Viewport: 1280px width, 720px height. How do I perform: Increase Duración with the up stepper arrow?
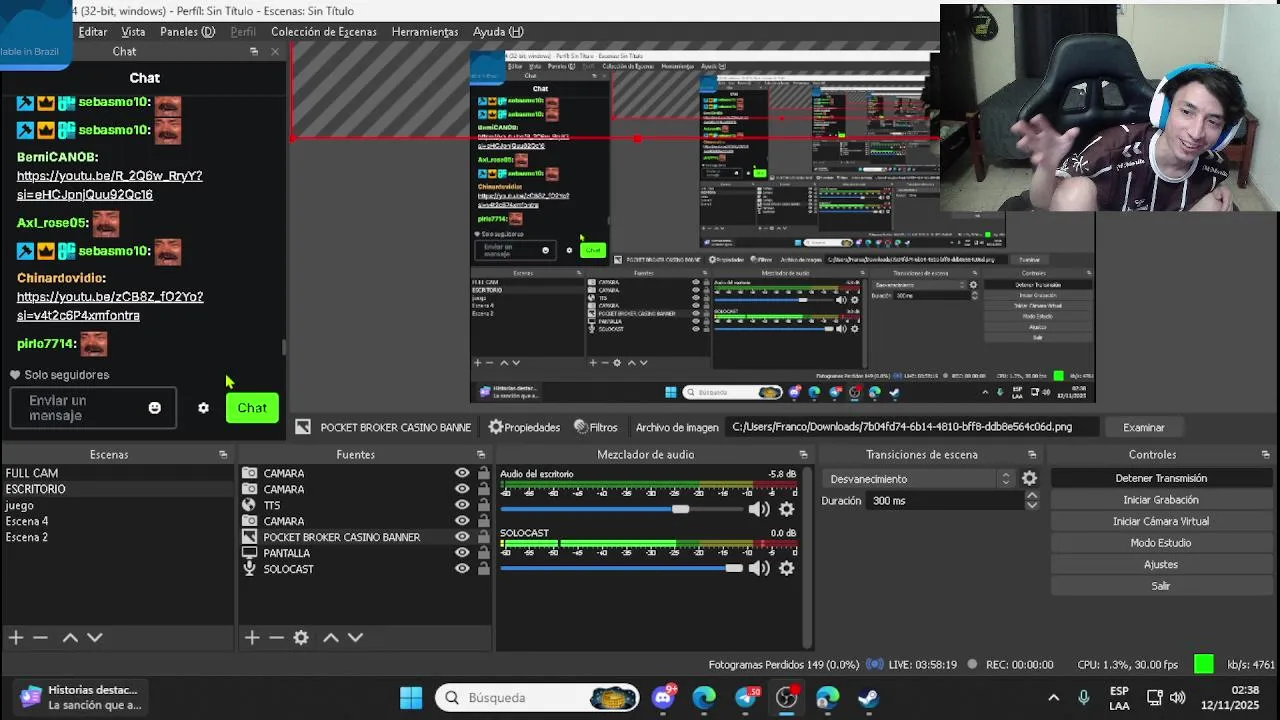pos(1032,495)
